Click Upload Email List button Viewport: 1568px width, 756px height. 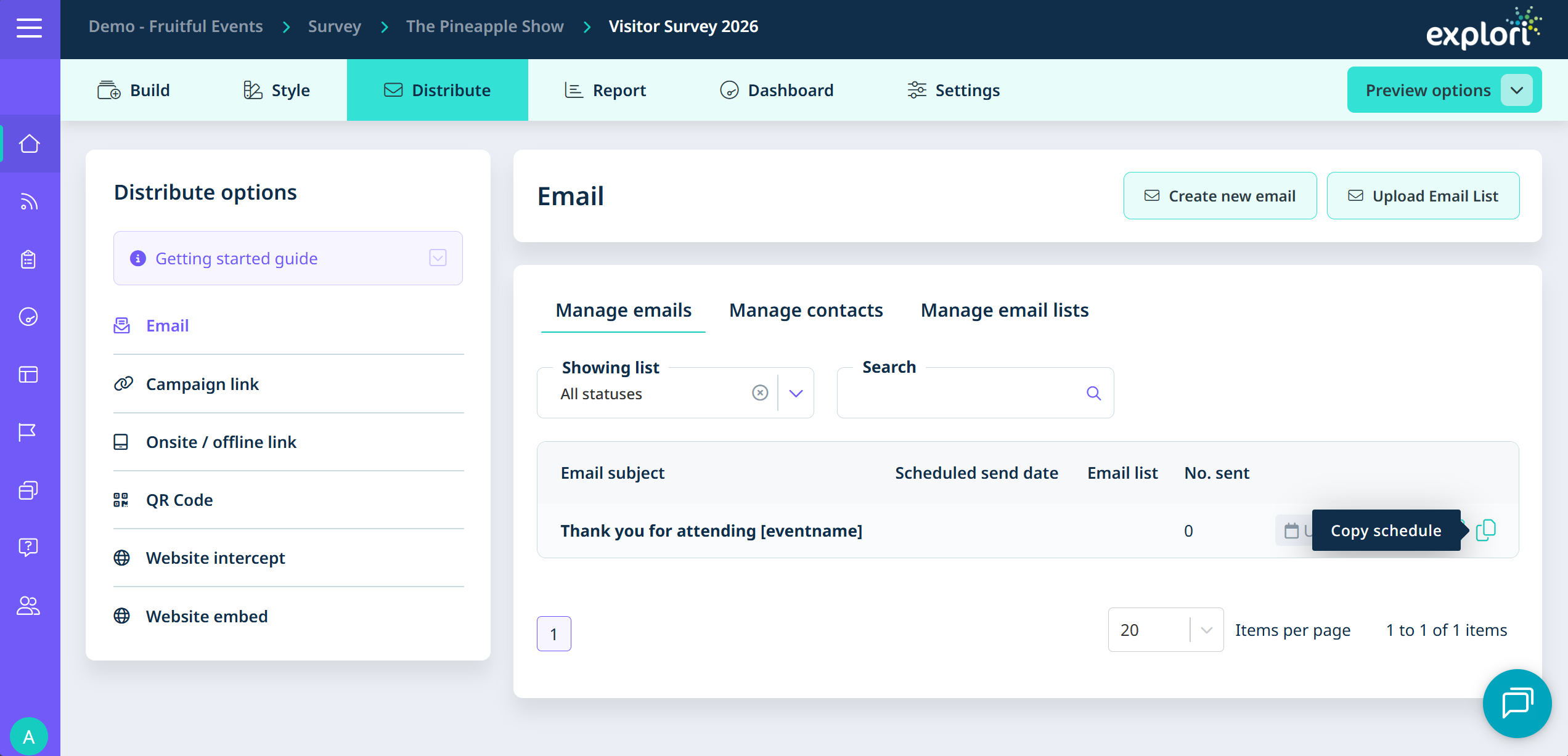click(1423, 196)
